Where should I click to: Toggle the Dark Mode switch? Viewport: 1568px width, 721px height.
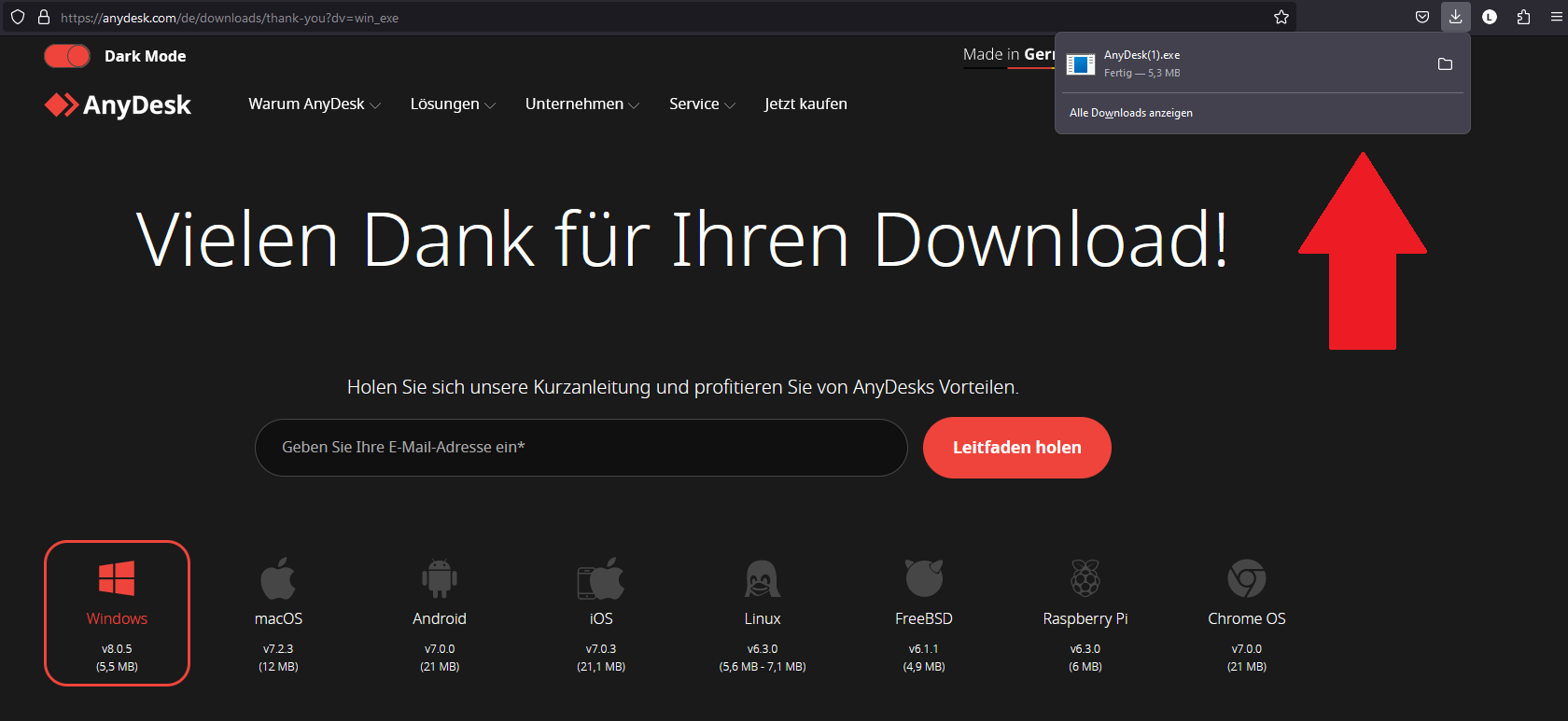[67, 56]
